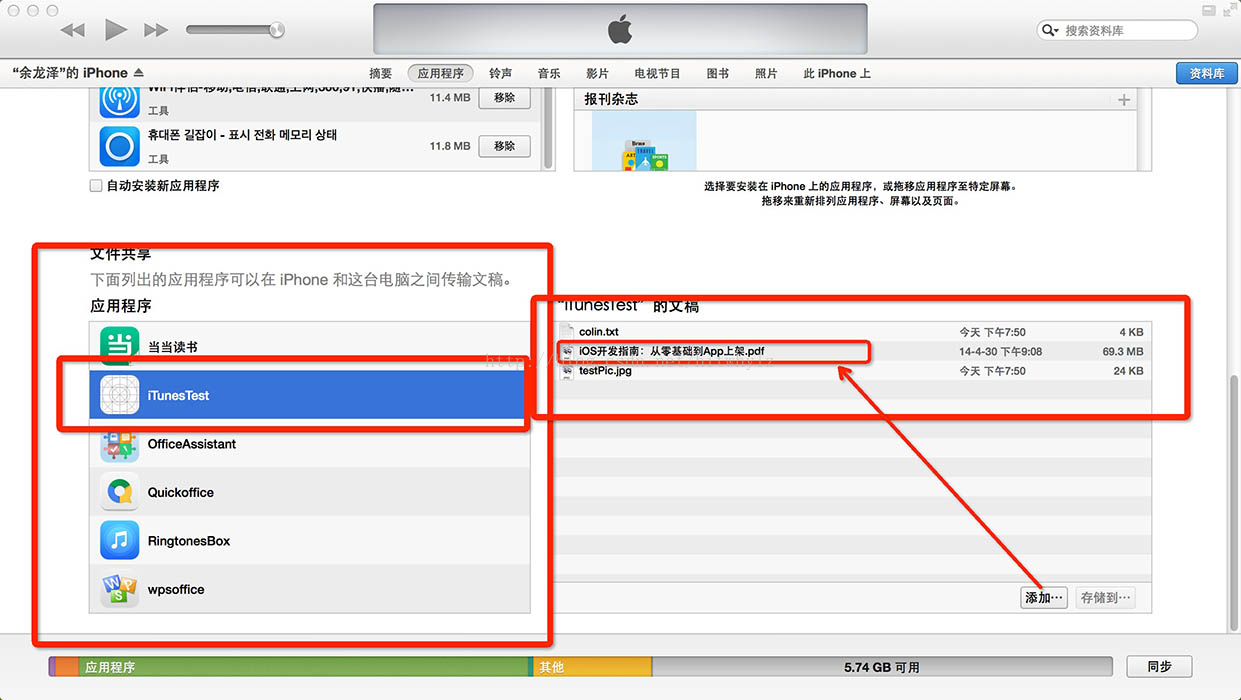Viewport: 1241px width, 700px height.
Task: Click the iTunesTest app icon
Action: [x=120, y=395]
